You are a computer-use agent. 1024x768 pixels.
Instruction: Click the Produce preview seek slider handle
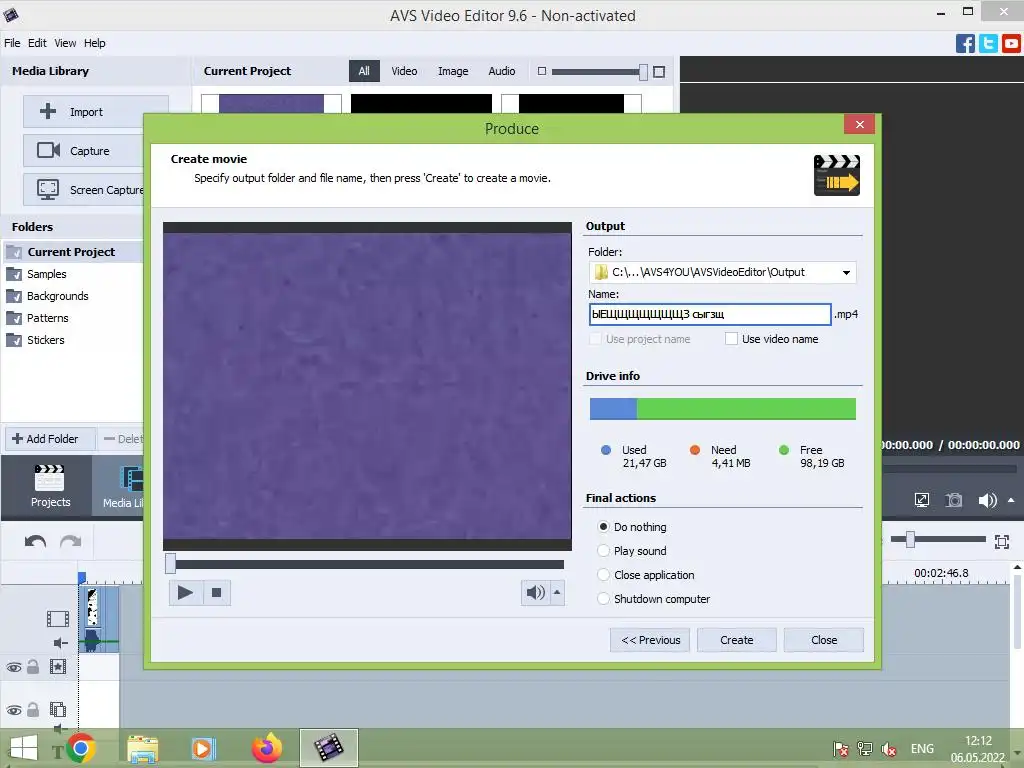click(x=170, y=564)
